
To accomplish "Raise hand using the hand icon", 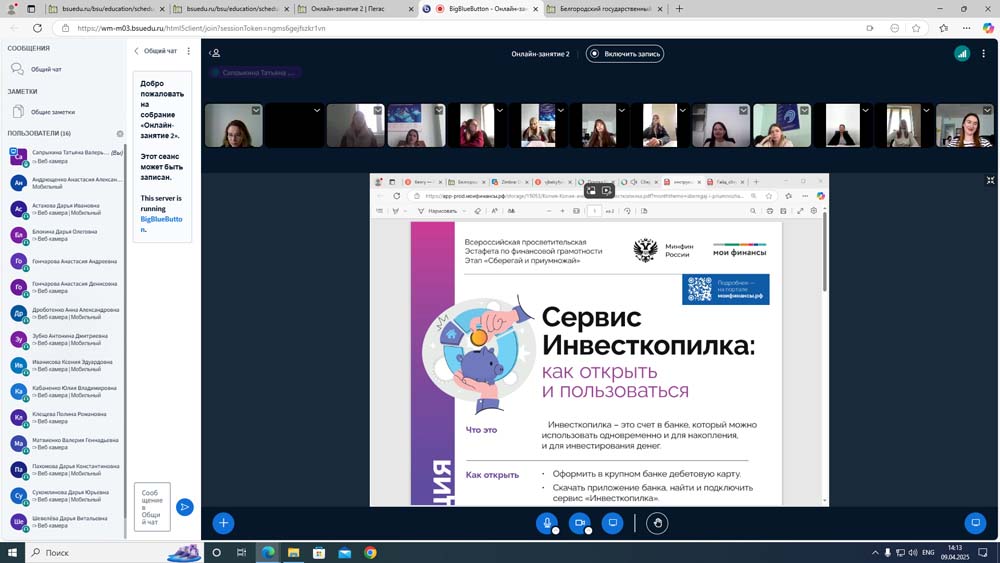I will pos(658,523).
